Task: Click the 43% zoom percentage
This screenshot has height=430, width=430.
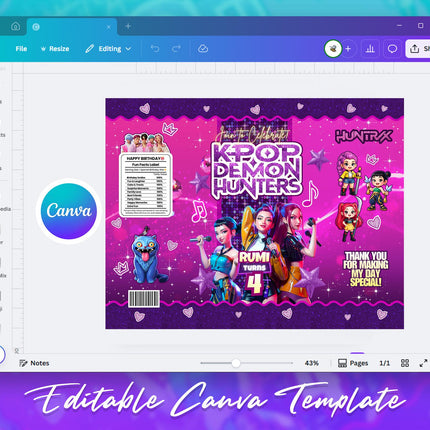Action: (x=312, y=363)
